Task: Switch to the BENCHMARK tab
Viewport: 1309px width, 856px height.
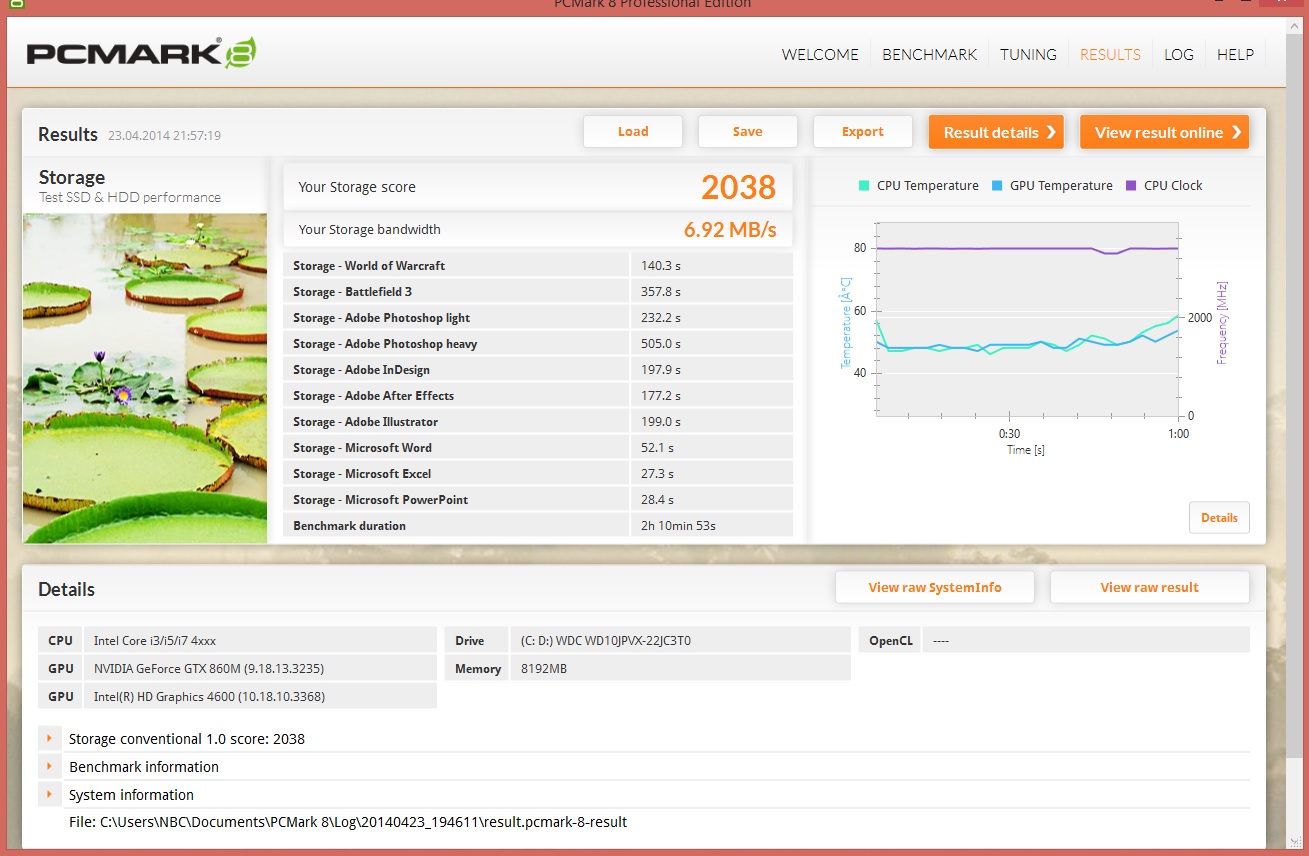Action: [x=929, y=55]
